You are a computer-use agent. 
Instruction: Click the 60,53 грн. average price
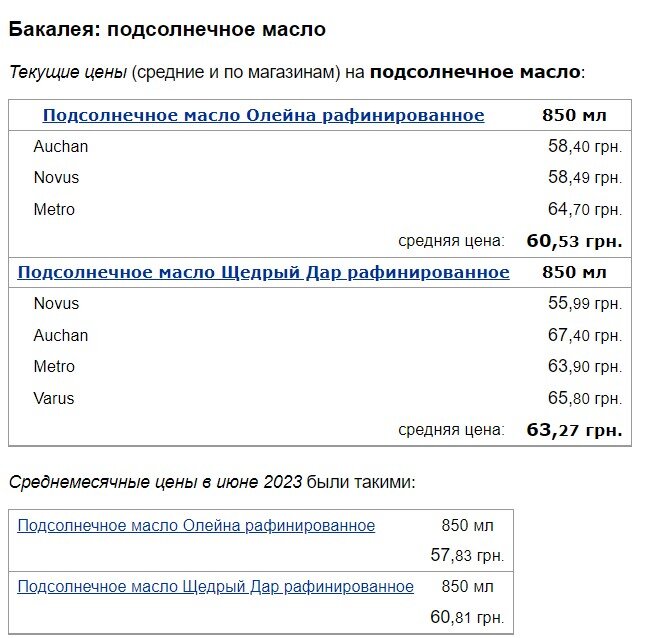point(574,241)
